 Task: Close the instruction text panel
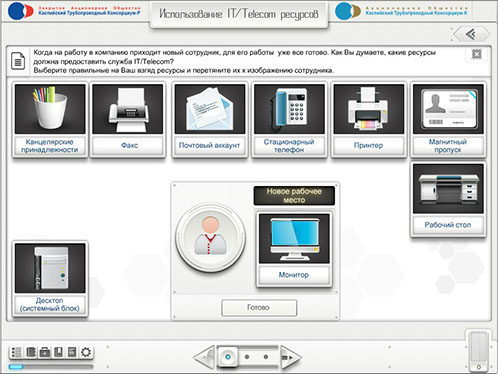tap(477, 54)
